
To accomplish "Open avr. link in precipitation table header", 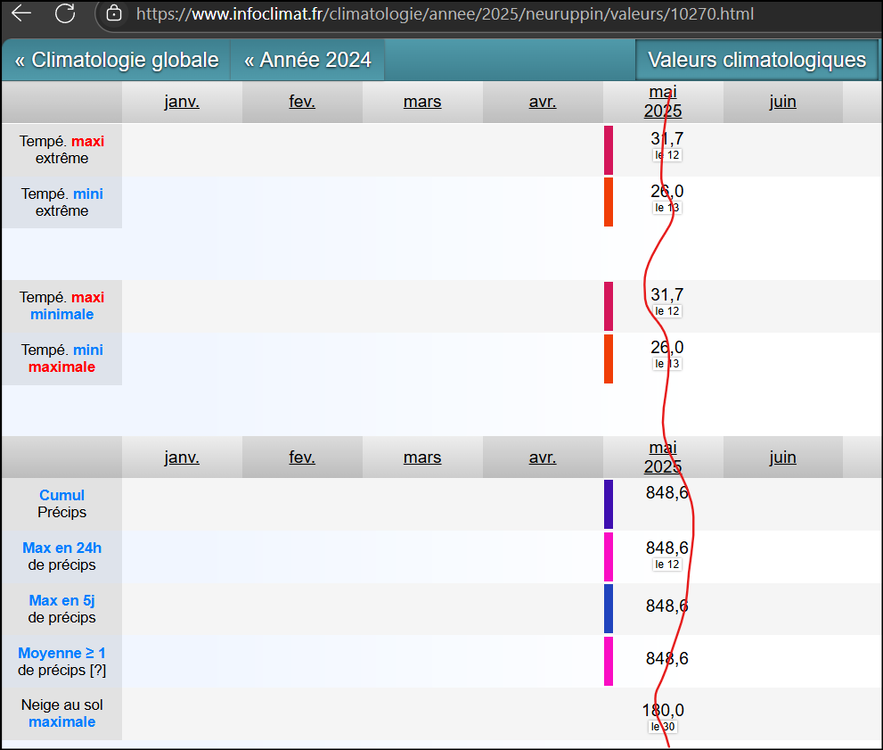I will 542,457.
